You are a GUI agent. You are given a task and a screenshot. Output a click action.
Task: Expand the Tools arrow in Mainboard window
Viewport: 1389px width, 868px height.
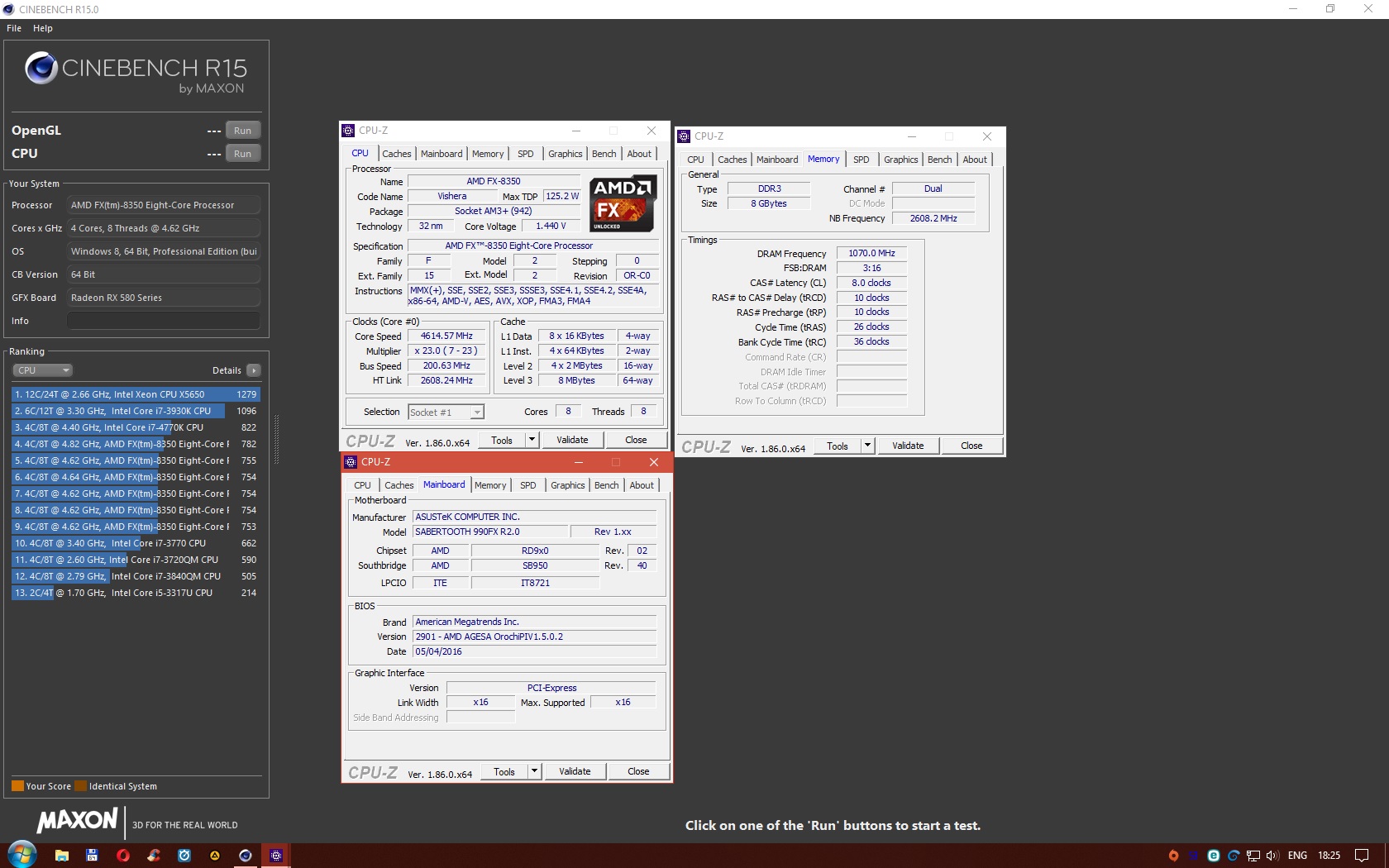[x=534, y=771]
